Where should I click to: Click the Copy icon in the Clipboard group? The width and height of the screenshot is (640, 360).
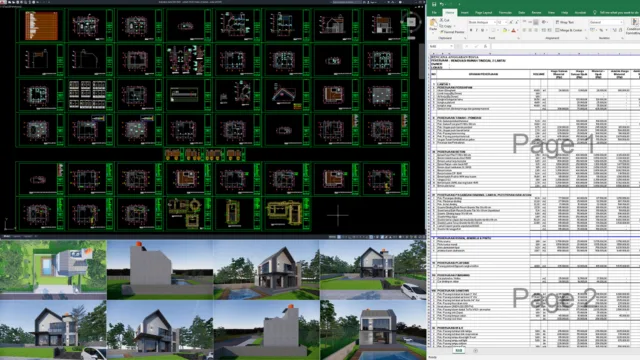pos(441,26)
